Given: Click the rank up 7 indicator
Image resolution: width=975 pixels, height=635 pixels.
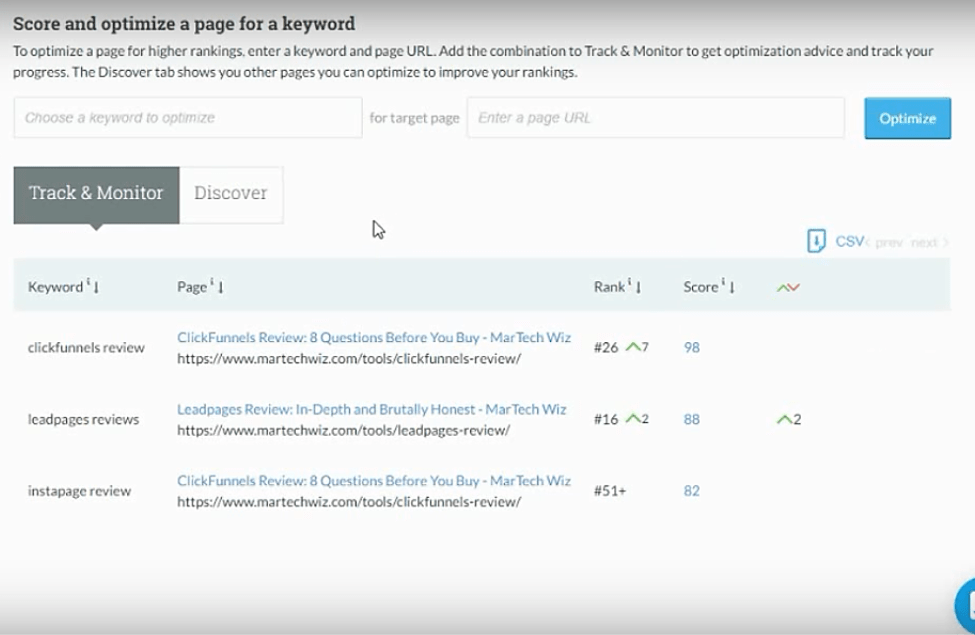Looking at the screenshot, I should point(637,347).
